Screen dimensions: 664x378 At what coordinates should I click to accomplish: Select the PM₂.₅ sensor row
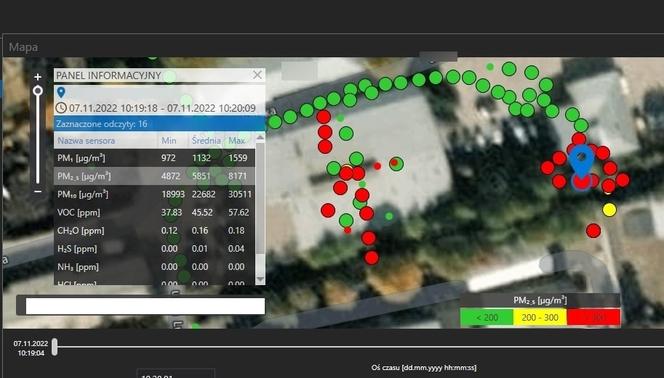(x=155, y=176)
